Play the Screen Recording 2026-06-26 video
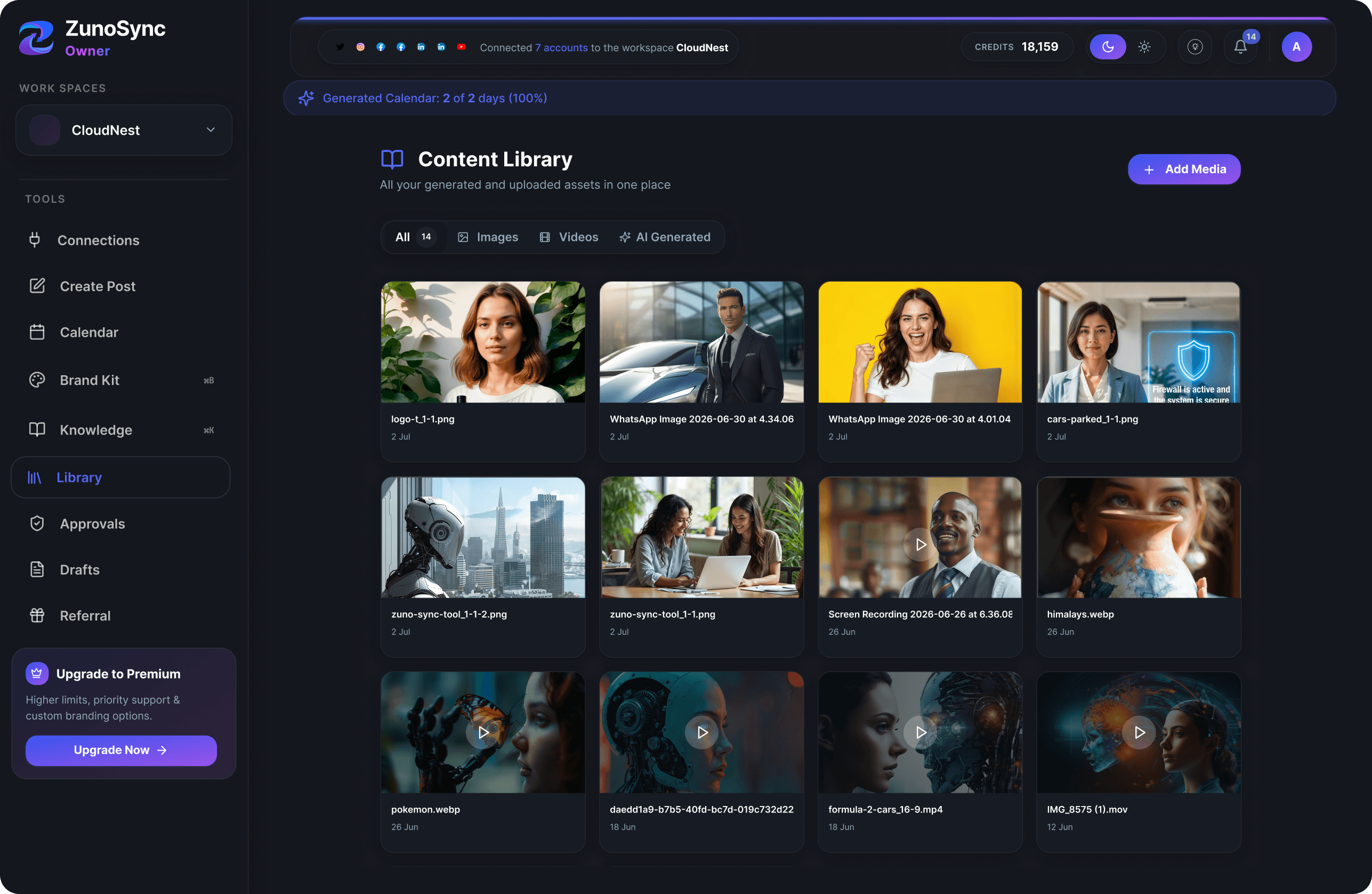Viewport: 1372px width, 894px height. [x=920, y=544]
